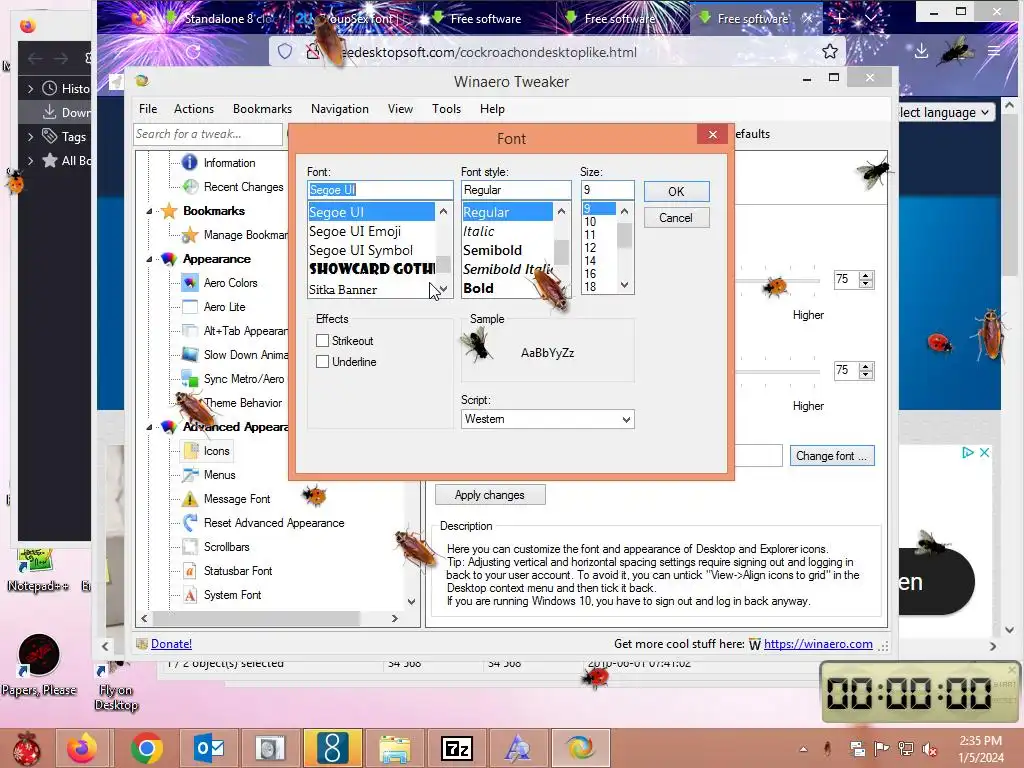Click the upper spacing slider track
This screenshot has height=768, width=1024.
tap(777, 281)
